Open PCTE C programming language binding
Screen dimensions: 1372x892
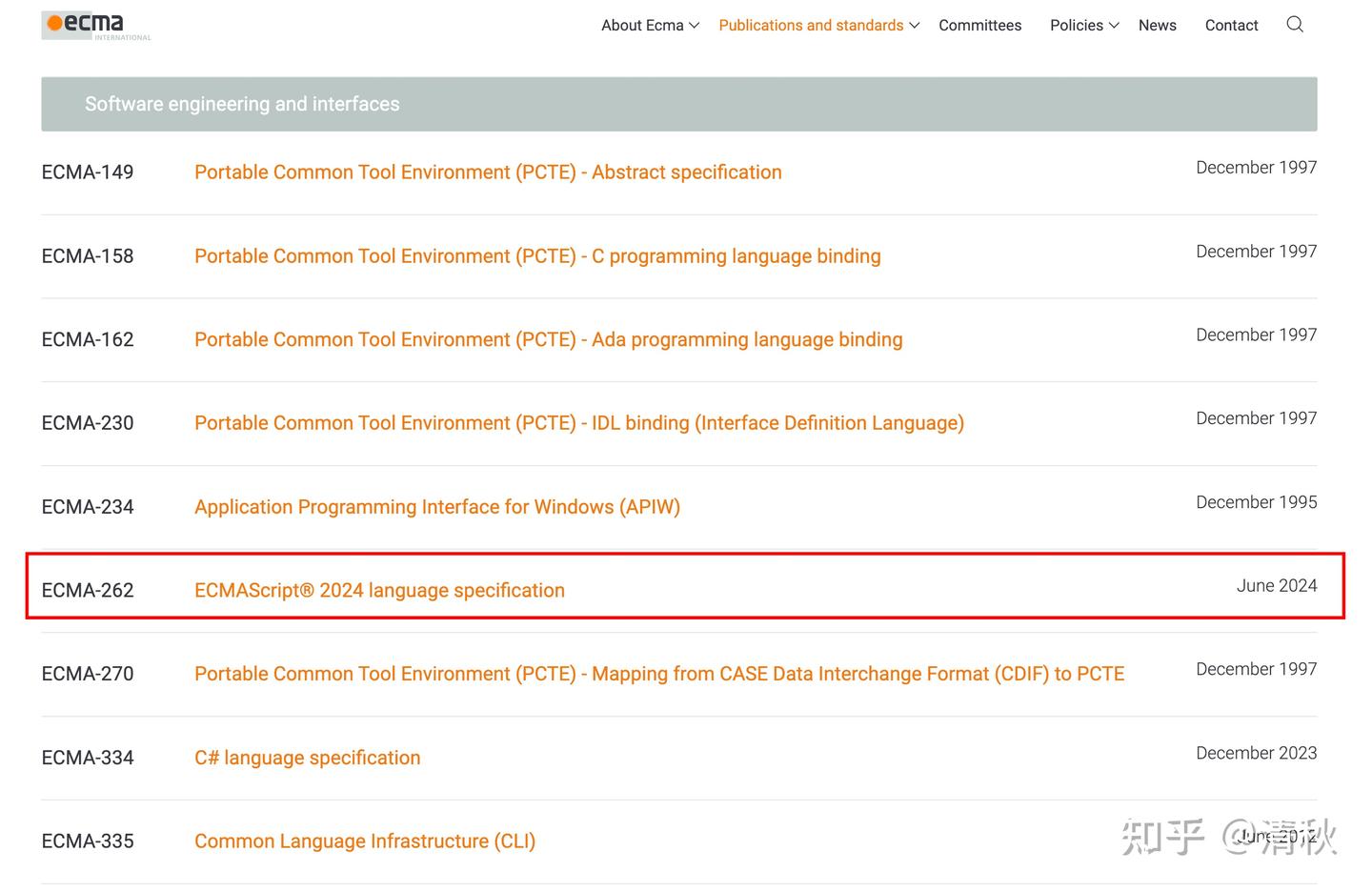[x=537, y=256]
